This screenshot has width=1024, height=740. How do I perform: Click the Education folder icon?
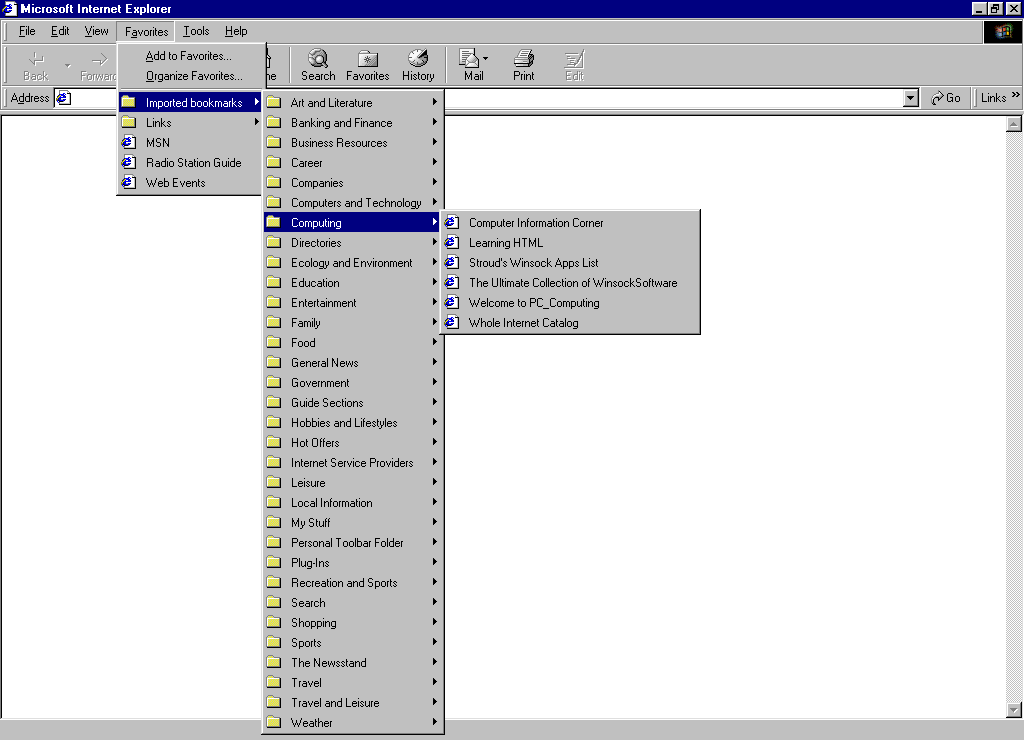(x=274, y=282)
